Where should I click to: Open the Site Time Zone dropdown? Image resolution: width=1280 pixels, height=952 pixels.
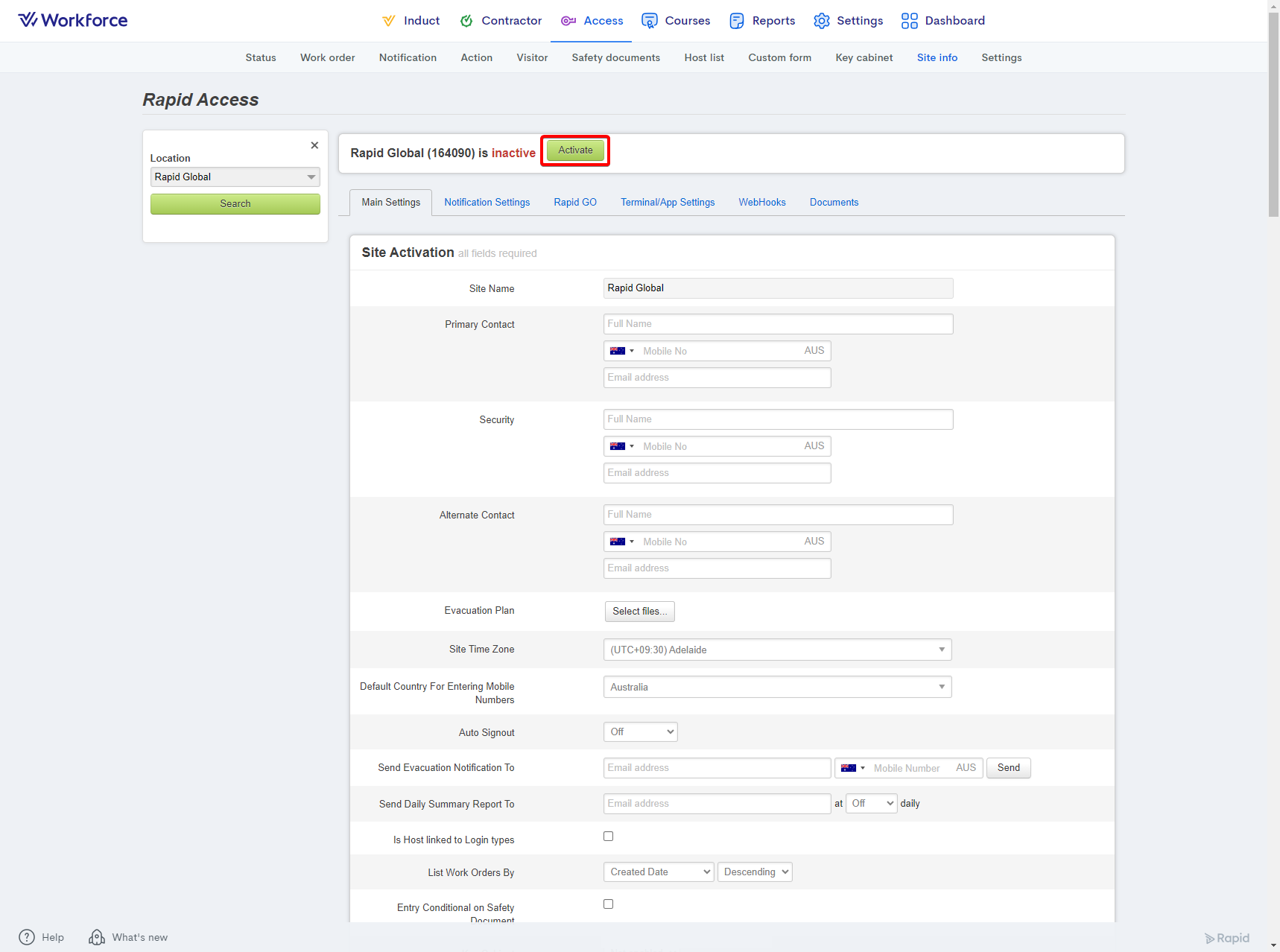777,650
